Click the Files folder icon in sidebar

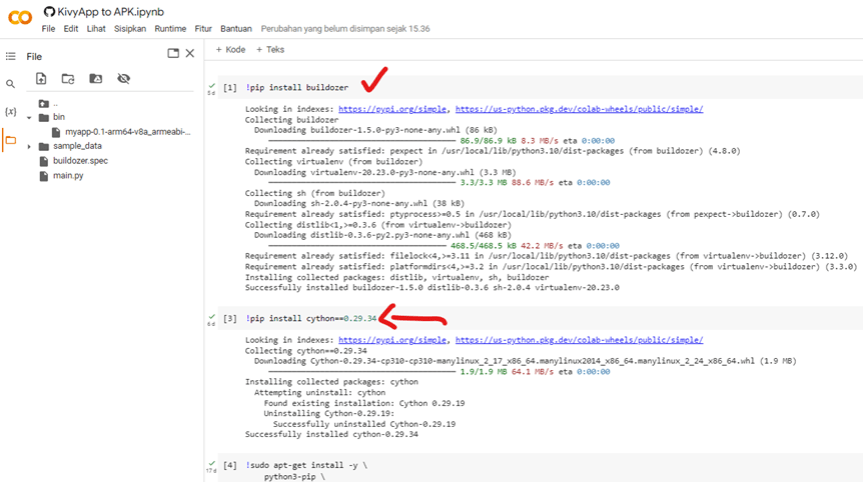(x=11, y=140)
